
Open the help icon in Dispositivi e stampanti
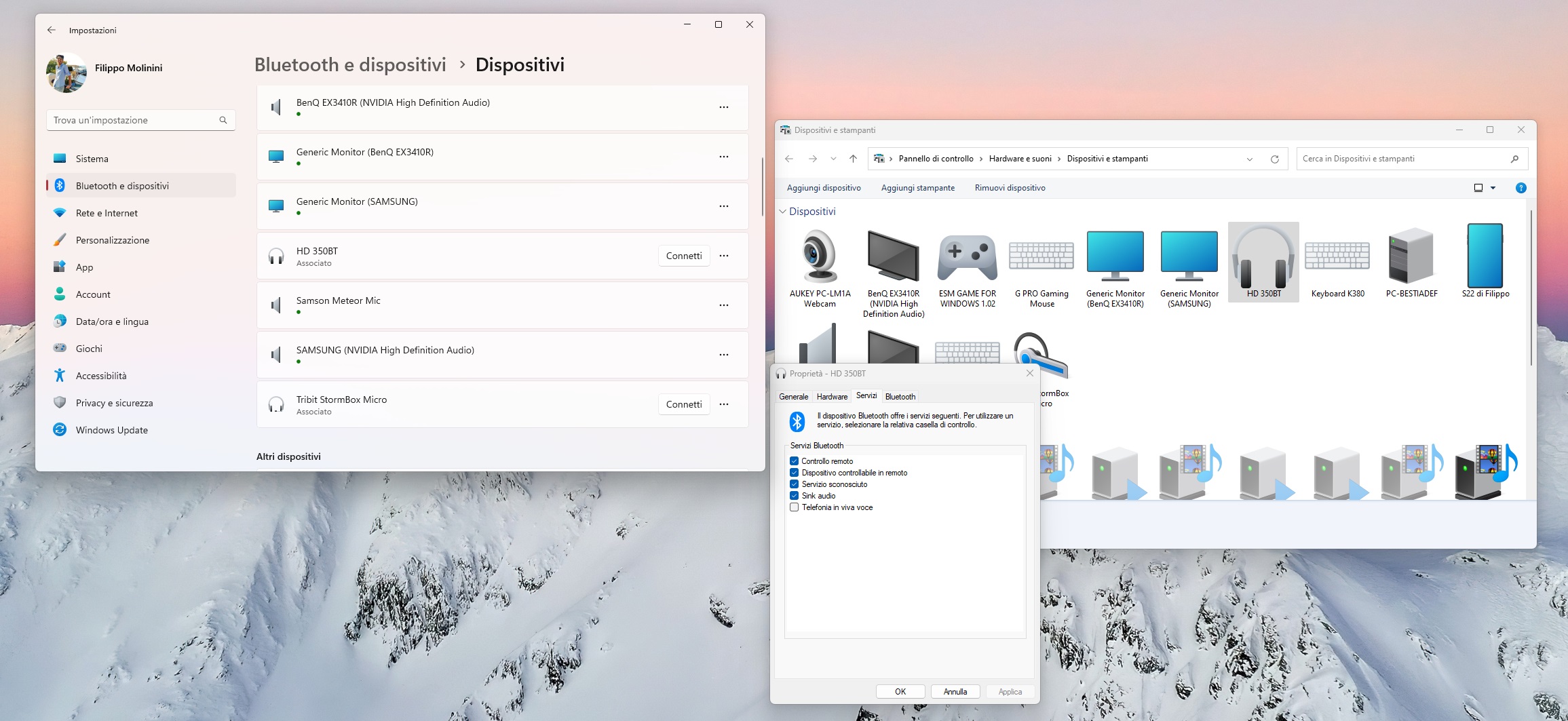pyautogui.click(x=1521, y=188)
